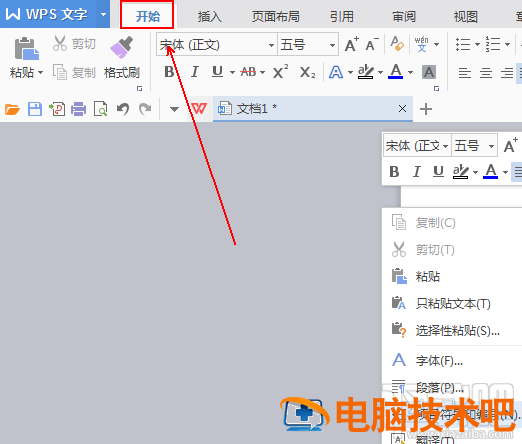Viewport: 522px width, 444px height.
Task: Close the 文档1 document tab
Action: 402,108
